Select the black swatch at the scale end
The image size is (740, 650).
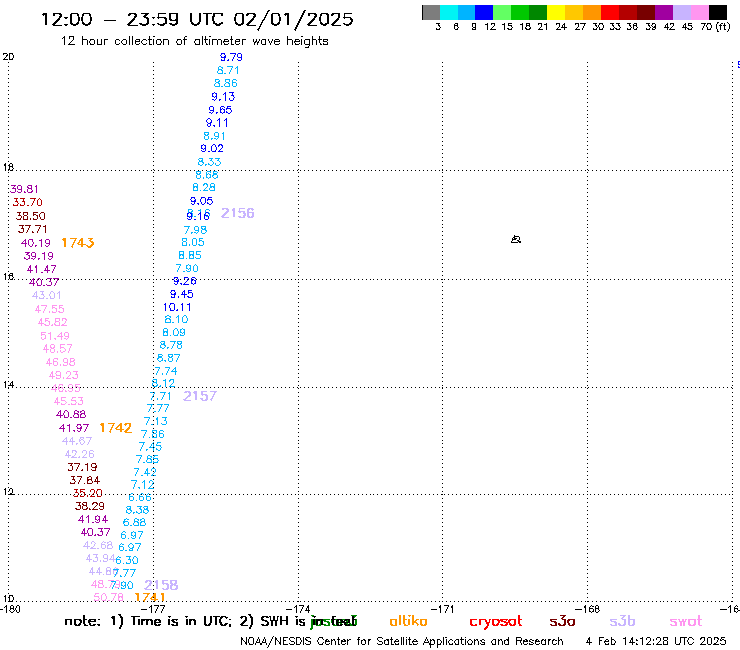pyautogui.click(x=718, y=12)
